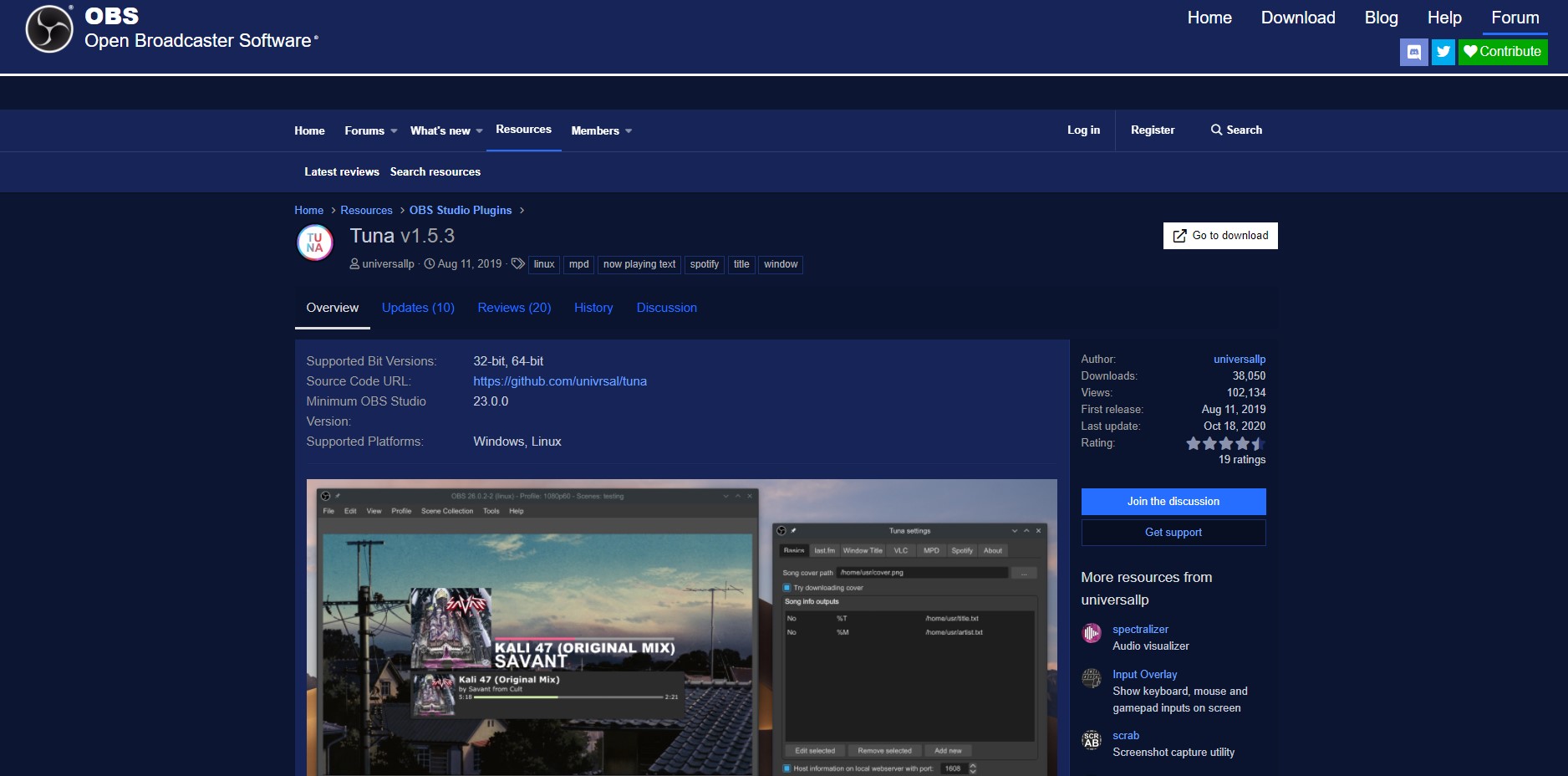Image resolution: width=1568 pixels, height=776 pixels.
Task: Select the mpd tag
Action: [x=578, y=264]
